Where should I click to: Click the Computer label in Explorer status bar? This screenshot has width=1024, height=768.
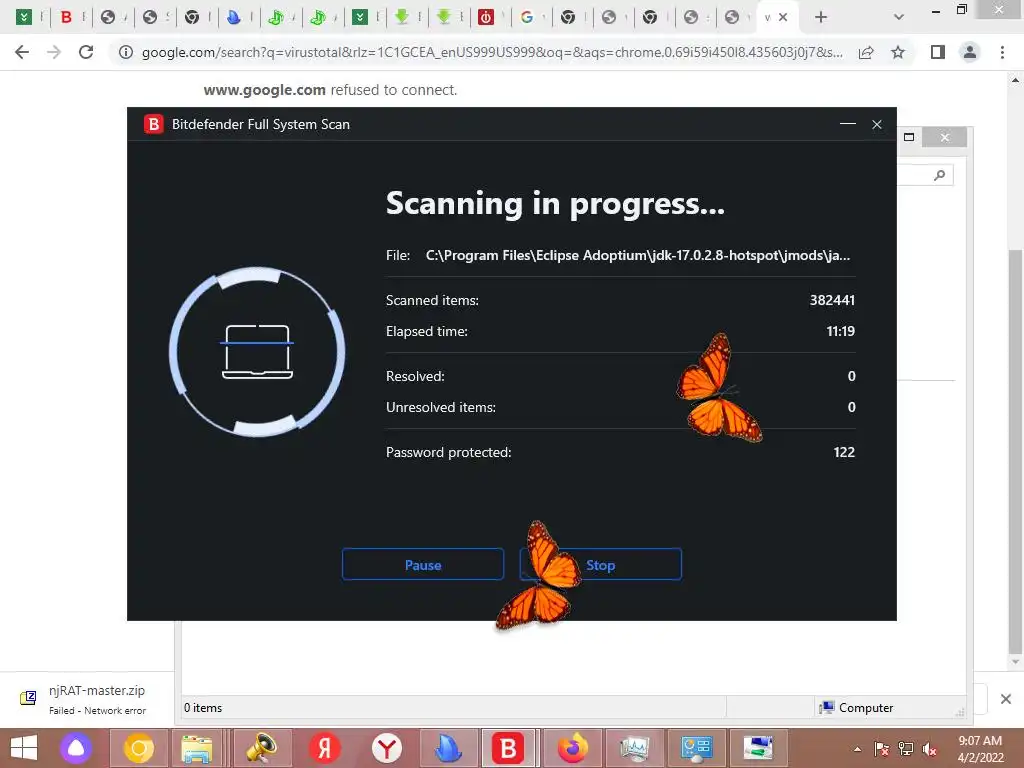pyautogui.click(x=866, y=708)
